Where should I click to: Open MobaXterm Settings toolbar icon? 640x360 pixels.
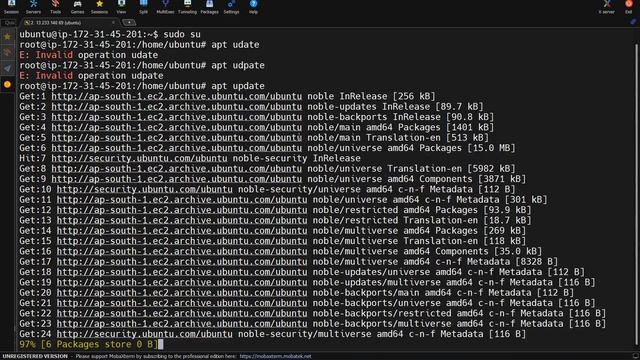tap(231, 7)
